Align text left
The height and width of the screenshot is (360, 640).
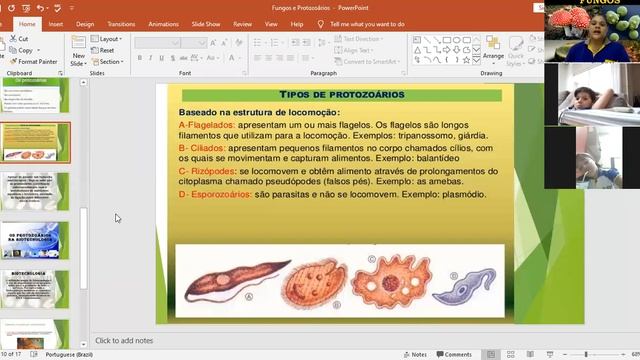258,58
